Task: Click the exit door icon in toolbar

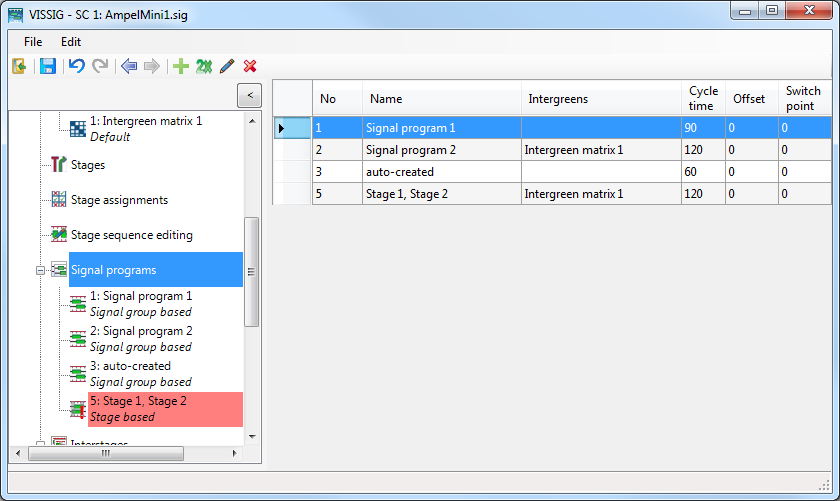Action: [18, 66]
